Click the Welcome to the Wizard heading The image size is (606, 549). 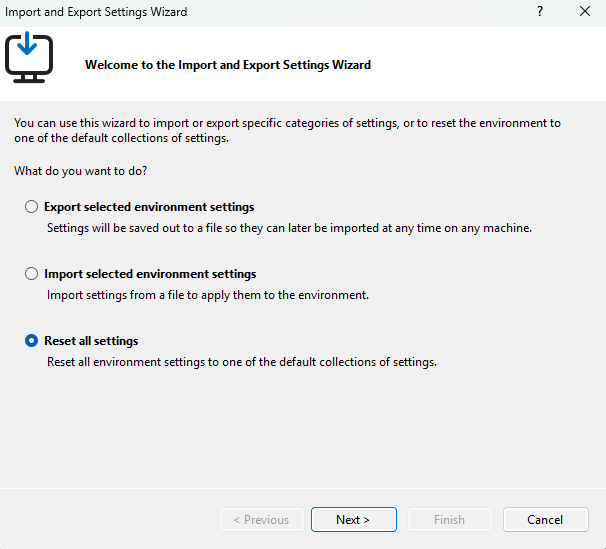click(228, 65)
